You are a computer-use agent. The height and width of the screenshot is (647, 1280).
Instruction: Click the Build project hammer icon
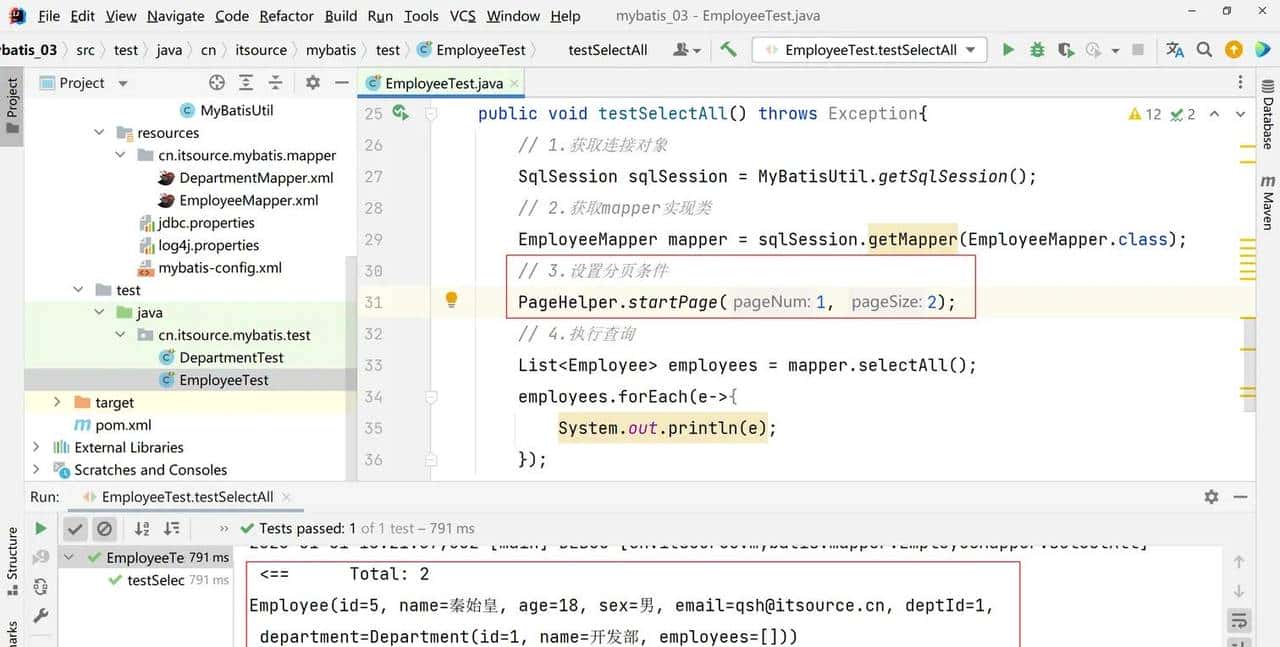click(x=729, y=50)
